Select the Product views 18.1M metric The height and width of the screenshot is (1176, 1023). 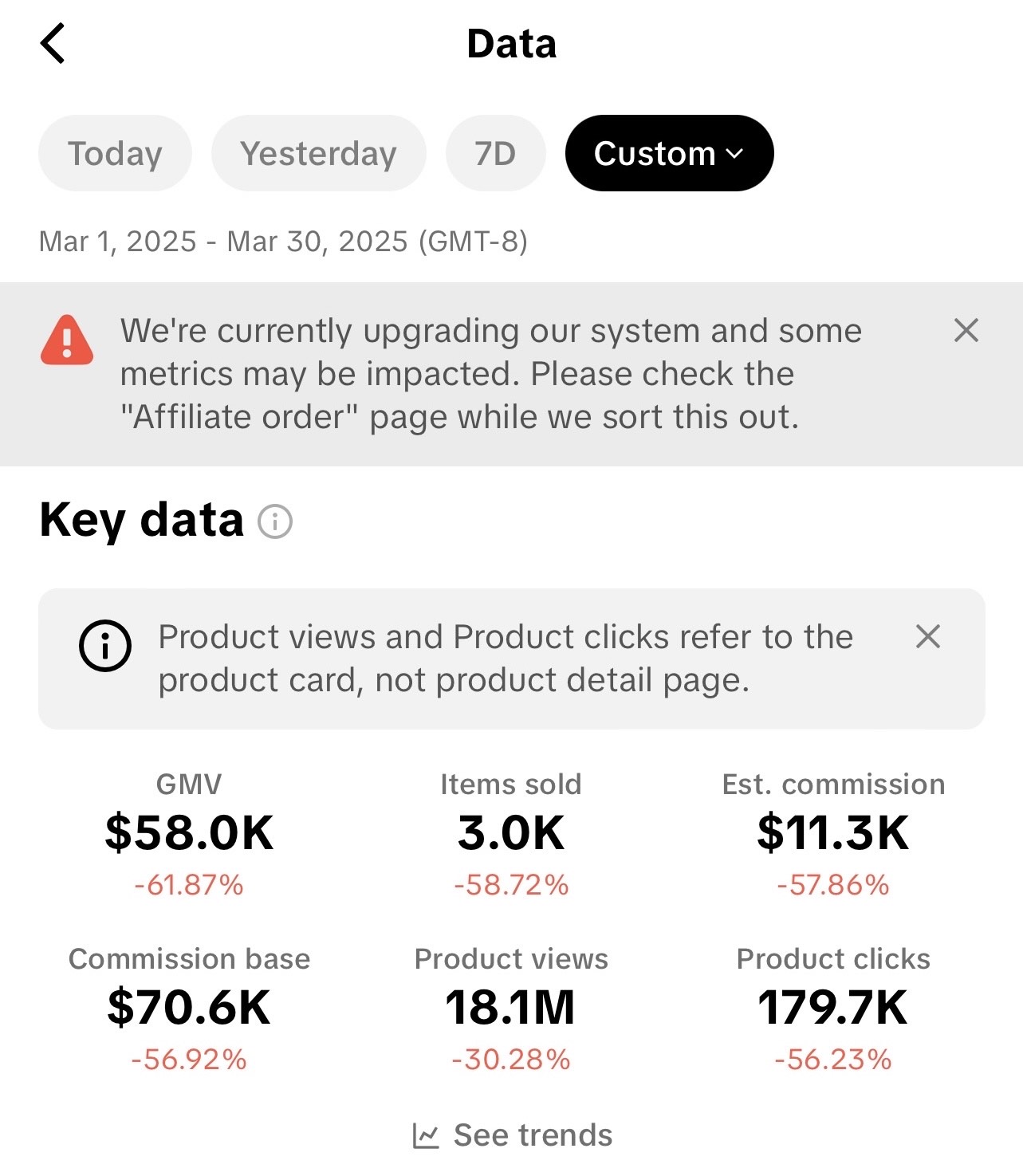pyautogui.click(x=511, y=1009)
